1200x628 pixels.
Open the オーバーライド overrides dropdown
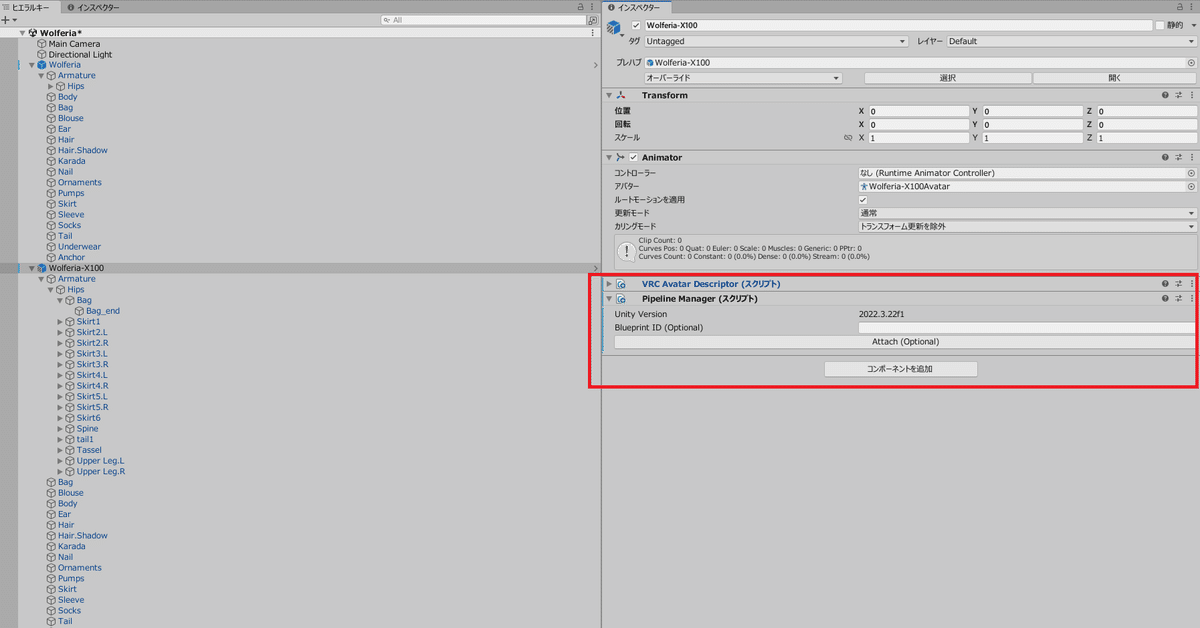(743, 78)
